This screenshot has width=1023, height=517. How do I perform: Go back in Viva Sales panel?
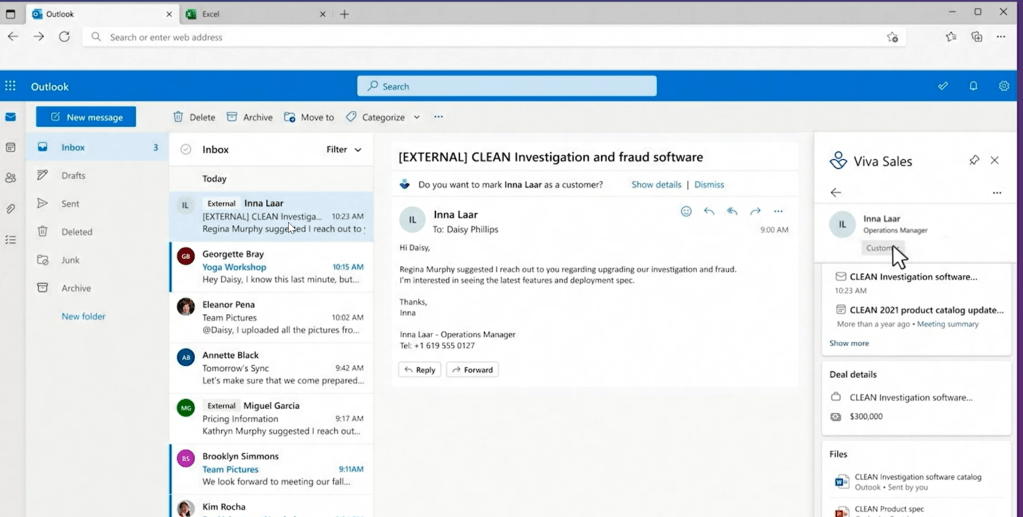pyautogui.click(x=836, y=193)
